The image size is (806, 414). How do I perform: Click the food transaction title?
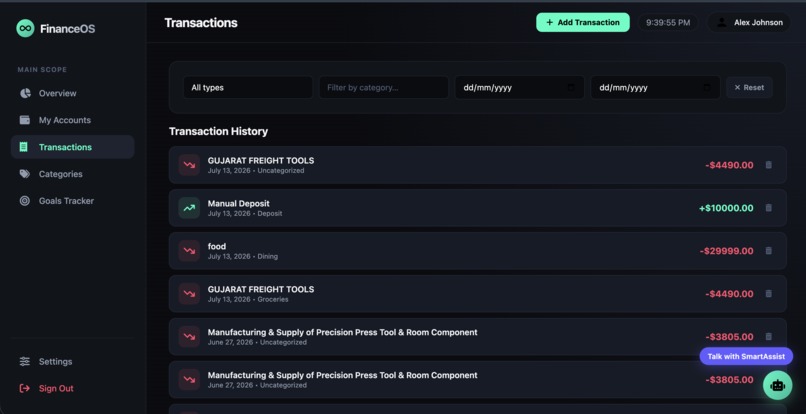tap(217, 246)
